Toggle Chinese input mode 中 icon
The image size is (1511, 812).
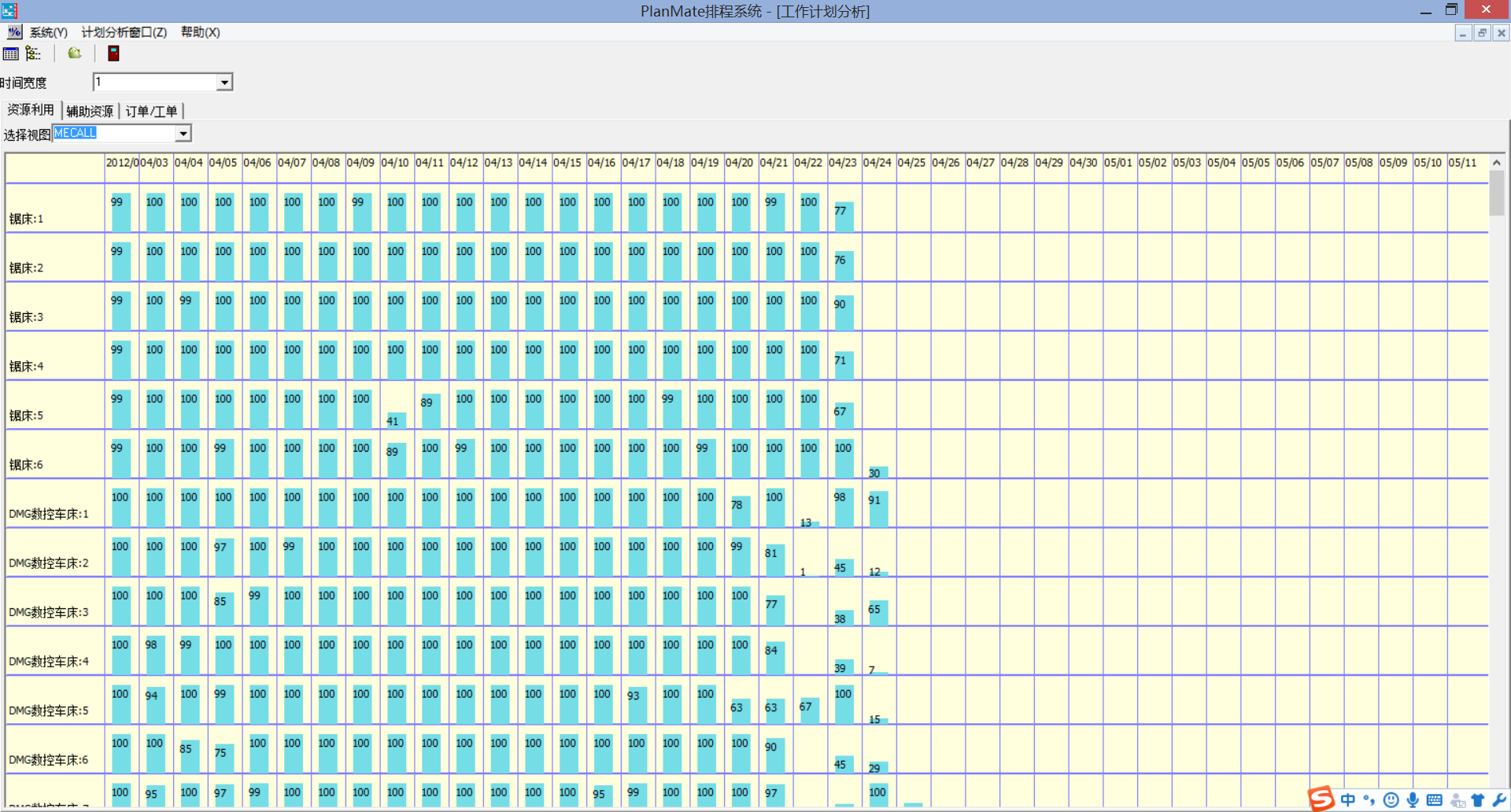tap(1348, 799)
